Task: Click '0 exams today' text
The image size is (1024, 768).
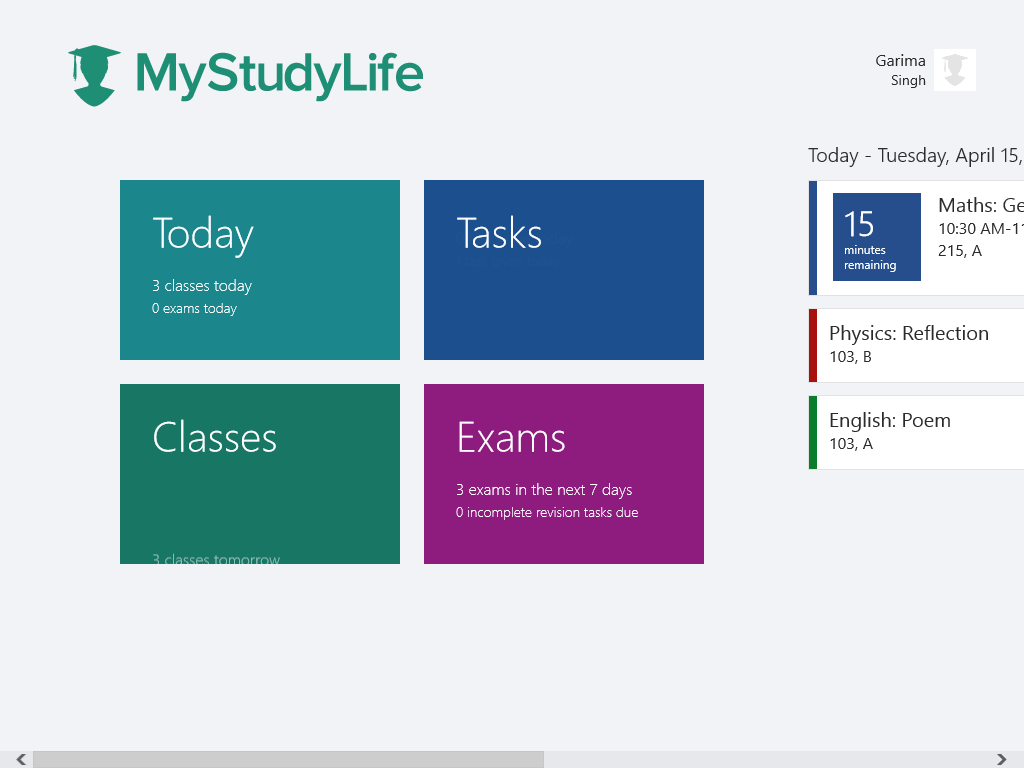Action: pyautogui.click(x=194, y=308)
